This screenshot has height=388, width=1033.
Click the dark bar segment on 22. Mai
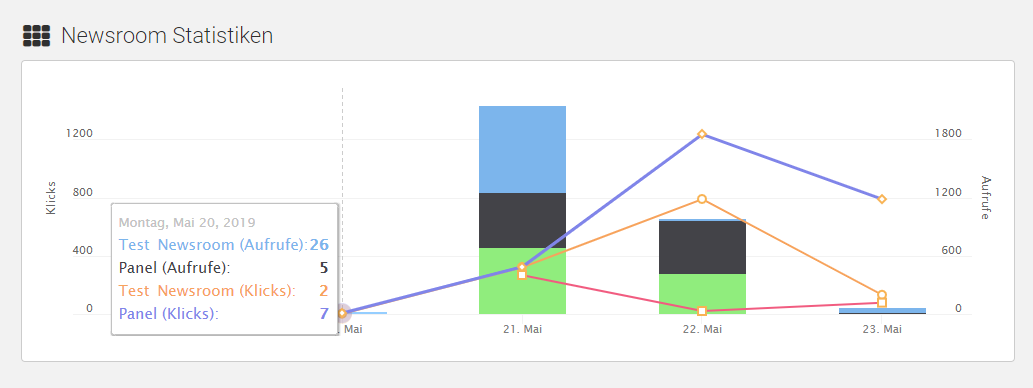click(702, 248)
